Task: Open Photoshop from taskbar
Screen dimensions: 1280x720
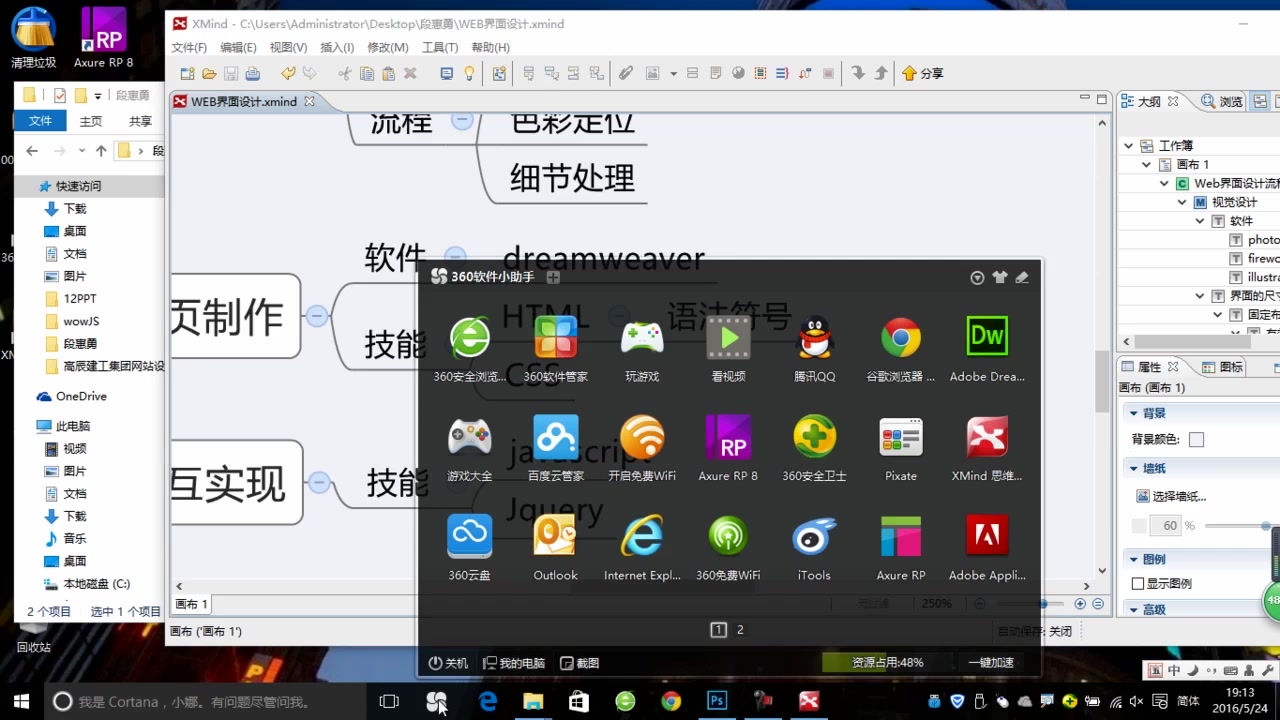Action: pyautogui.click(x=717, y=702)
